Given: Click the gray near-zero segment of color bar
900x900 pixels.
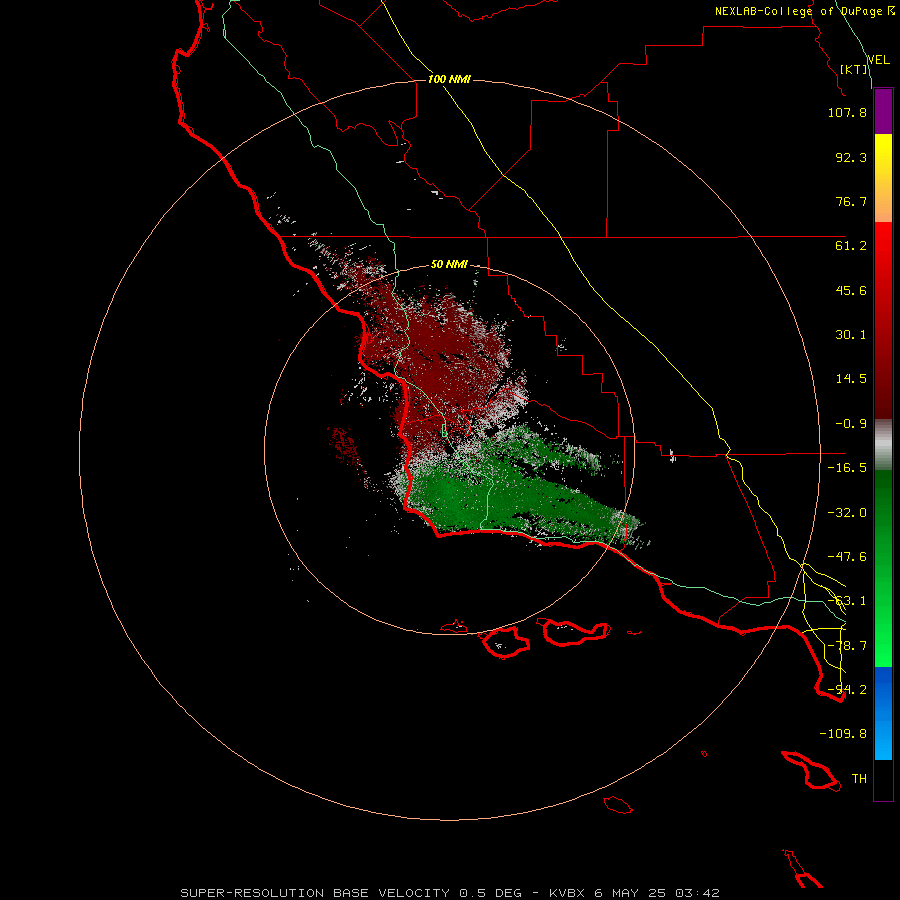Looking at the screenshot, I should tap(883, 445).
